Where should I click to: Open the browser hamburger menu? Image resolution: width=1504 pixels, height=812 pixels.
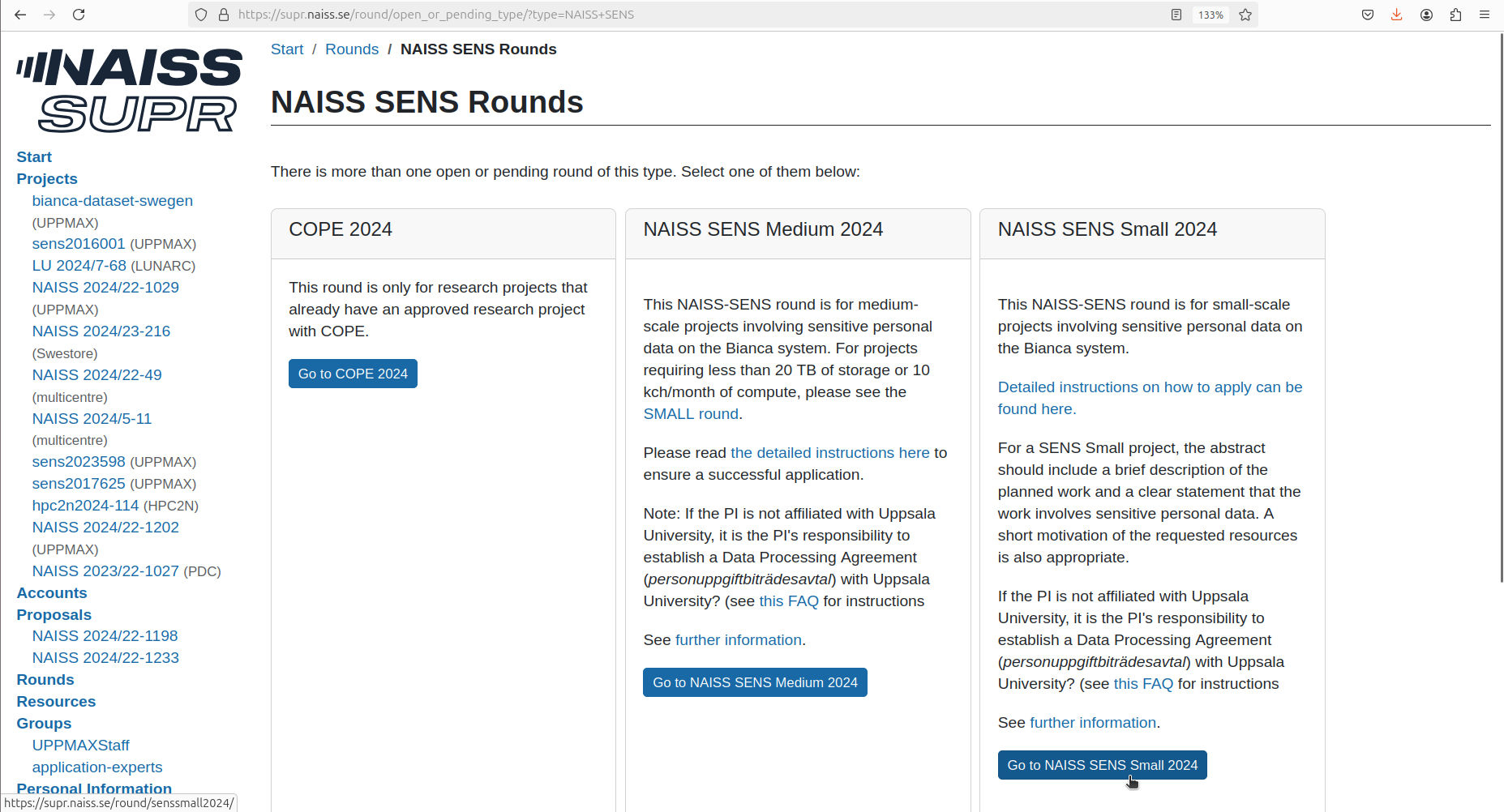coord(1486,14)
